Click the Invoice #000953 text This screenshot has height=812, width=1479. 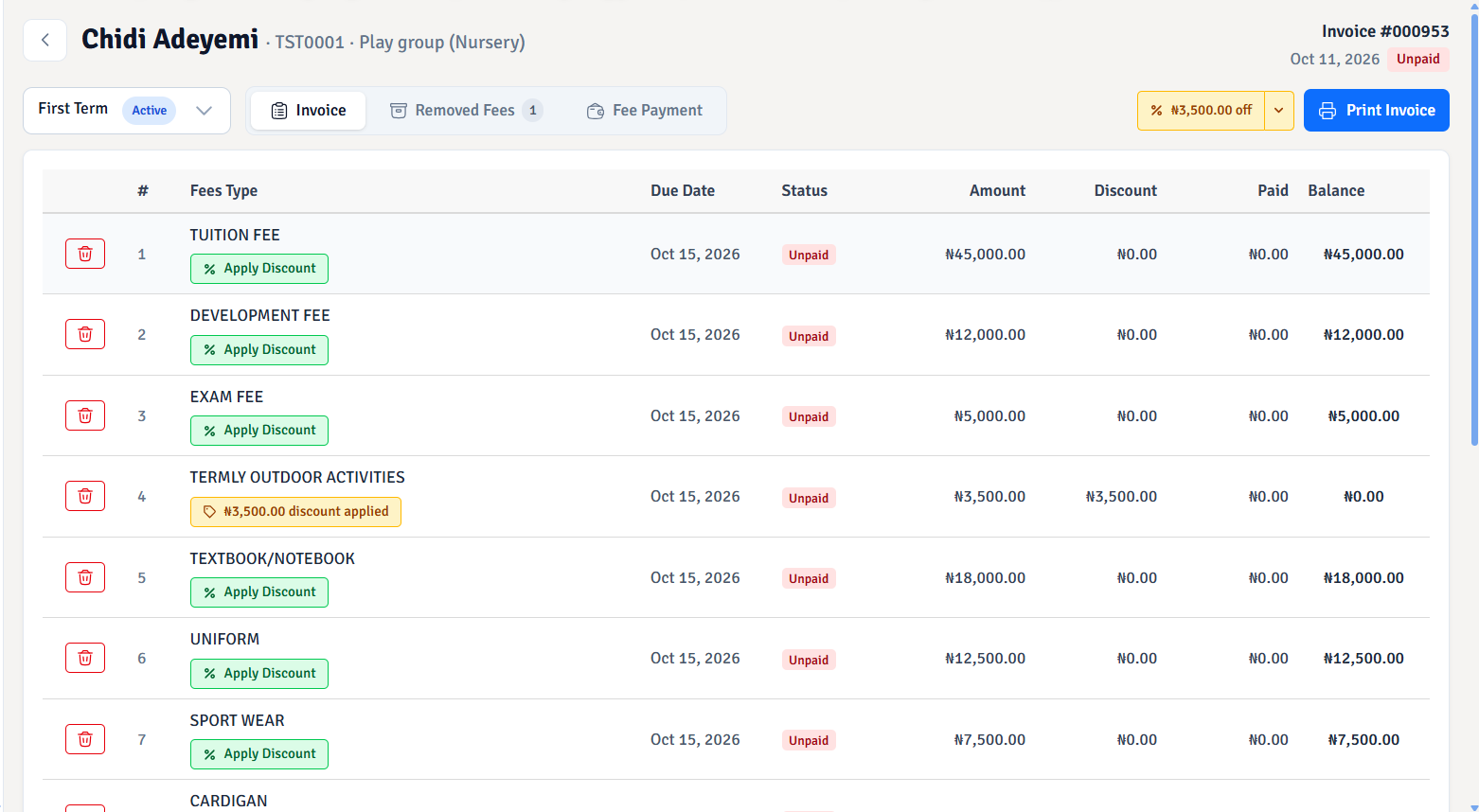tap(1385, 31)
